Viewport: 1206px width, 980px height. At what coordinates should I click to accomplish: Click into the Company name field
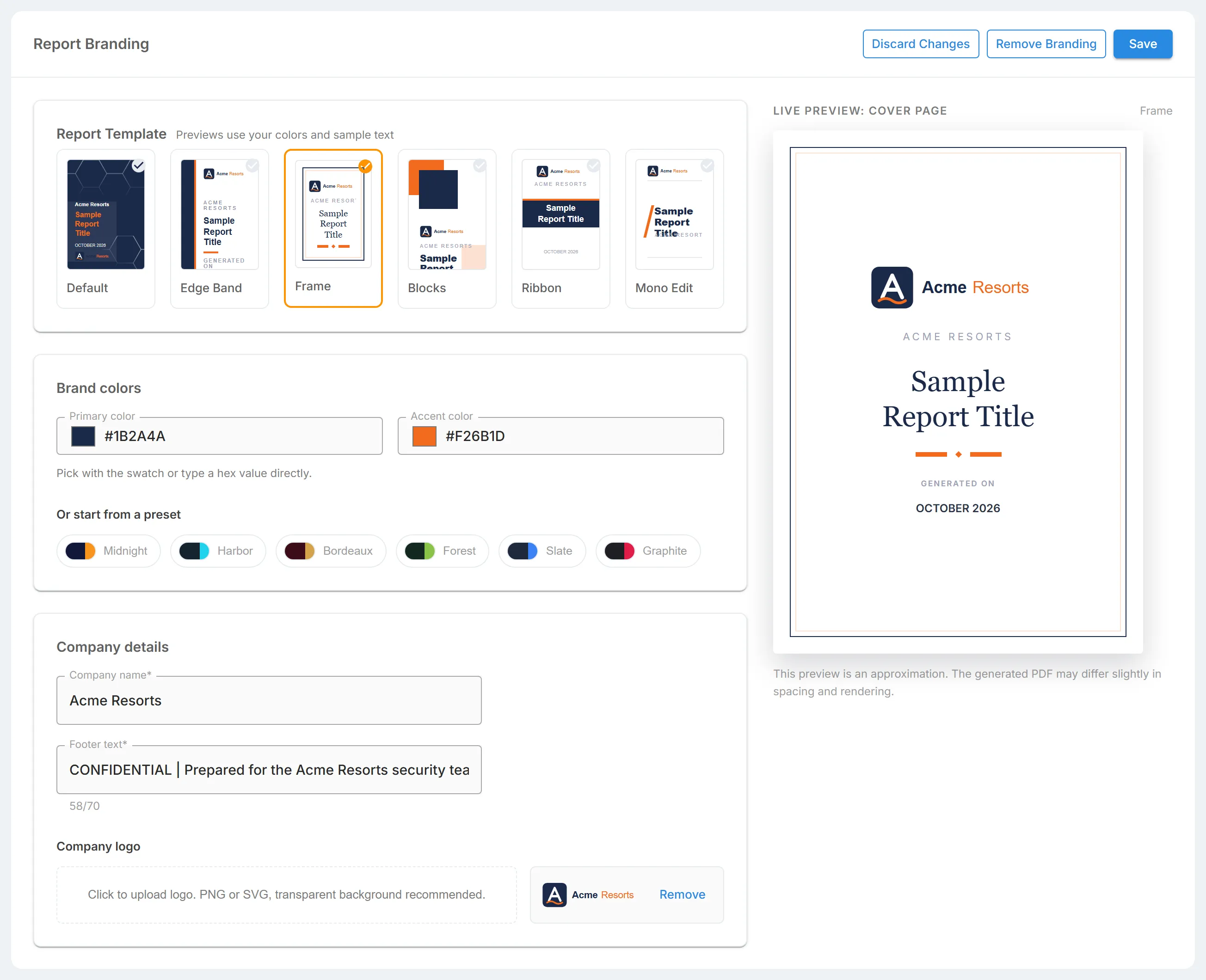pos(269,701)
